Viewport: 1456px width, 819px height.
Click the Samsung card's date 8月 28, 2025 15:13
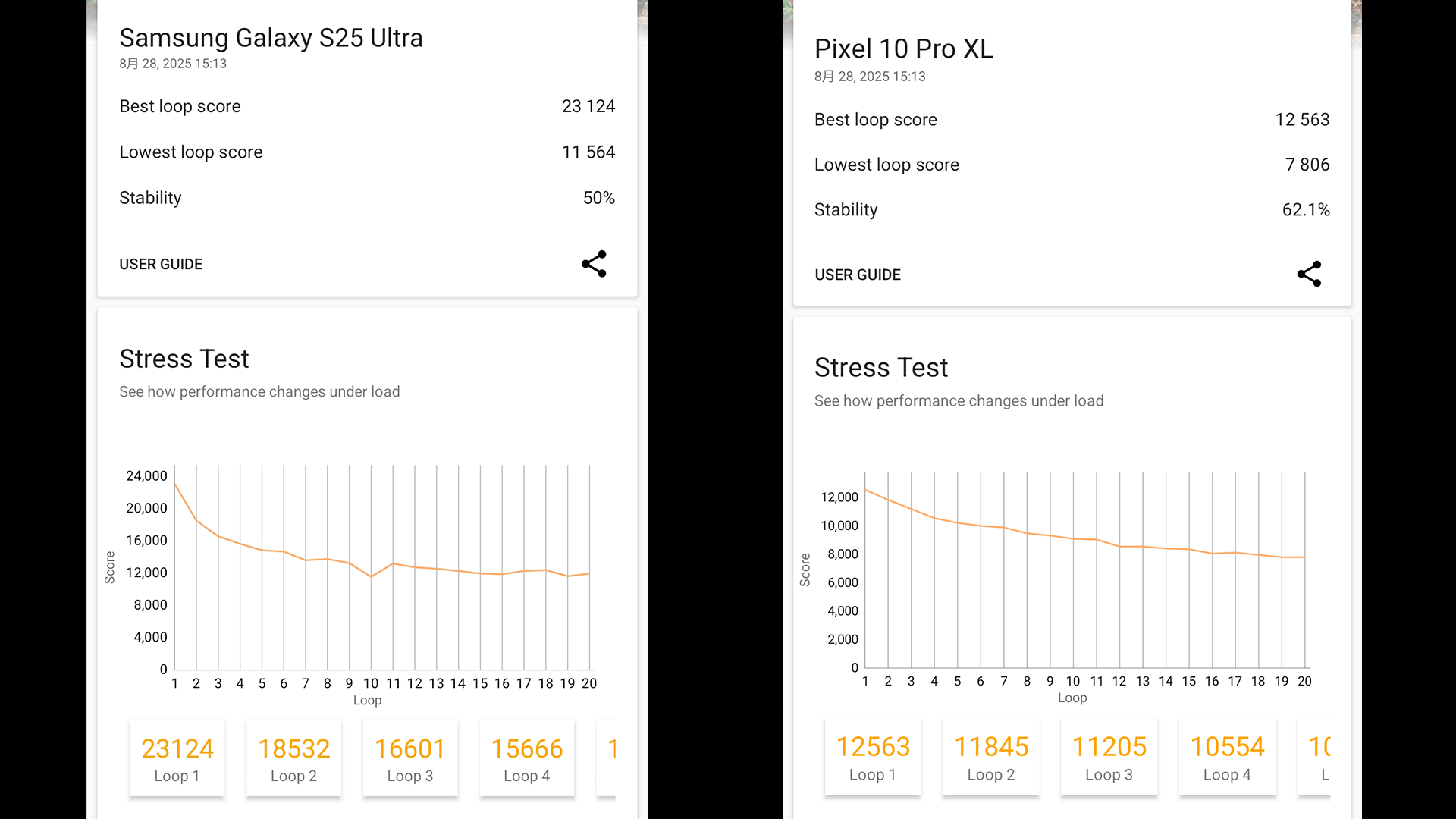tap(173, 64)
